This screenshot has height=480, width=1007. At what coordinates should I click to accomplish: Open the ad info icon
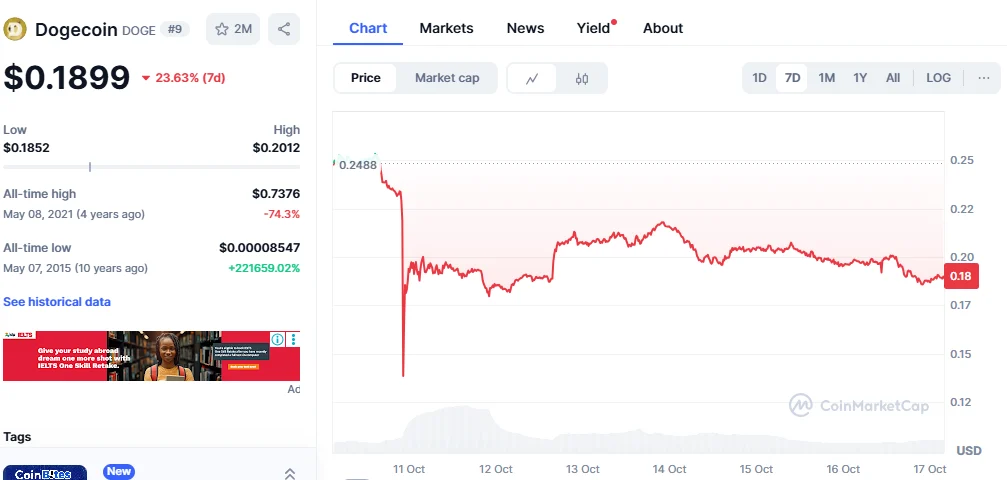[x=279, y=340]
